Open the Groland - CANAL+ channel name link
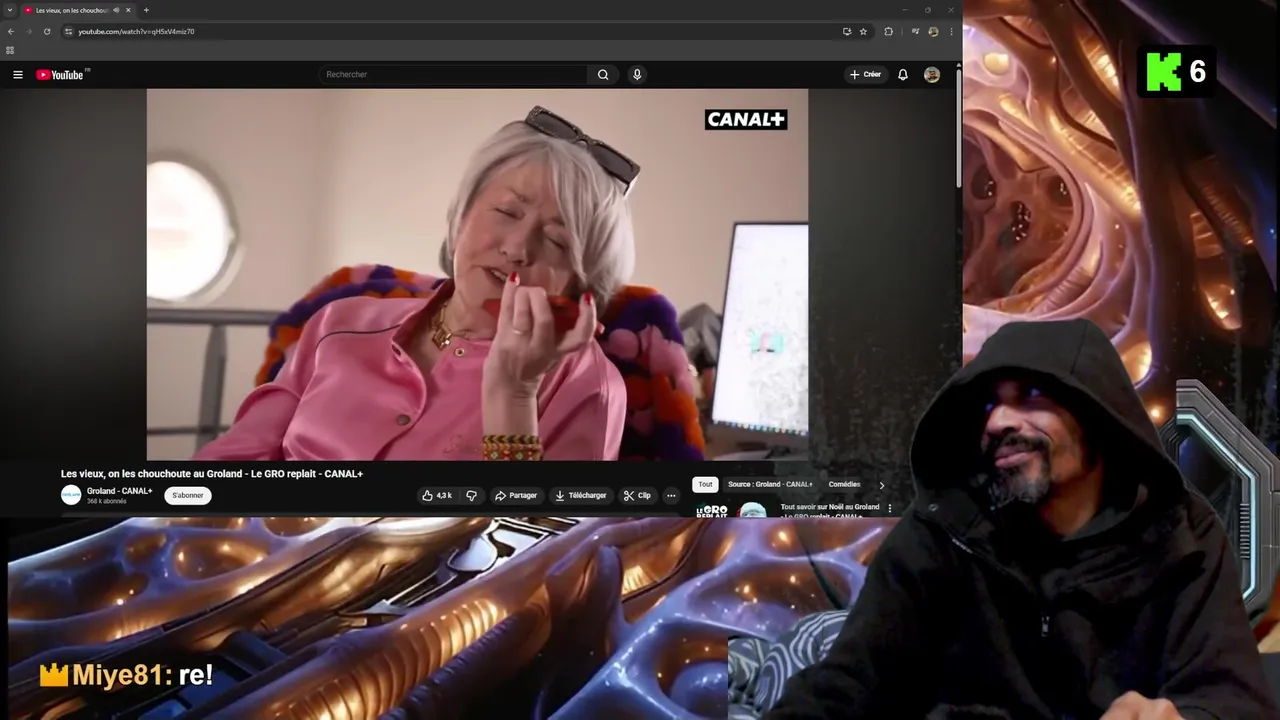 click(x=120, y=491)
